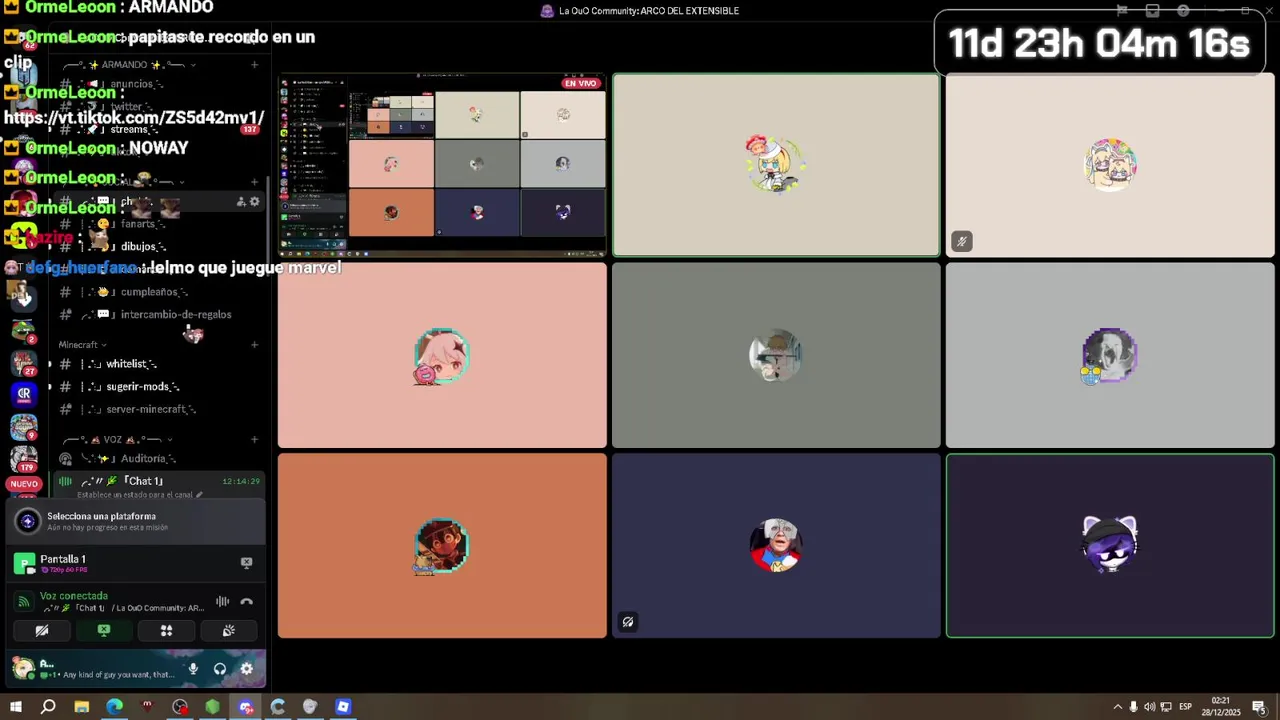Viewport: 1280px width, 720px height.
Task: Click Voz conectada connection status
Action: coord(73,596)
